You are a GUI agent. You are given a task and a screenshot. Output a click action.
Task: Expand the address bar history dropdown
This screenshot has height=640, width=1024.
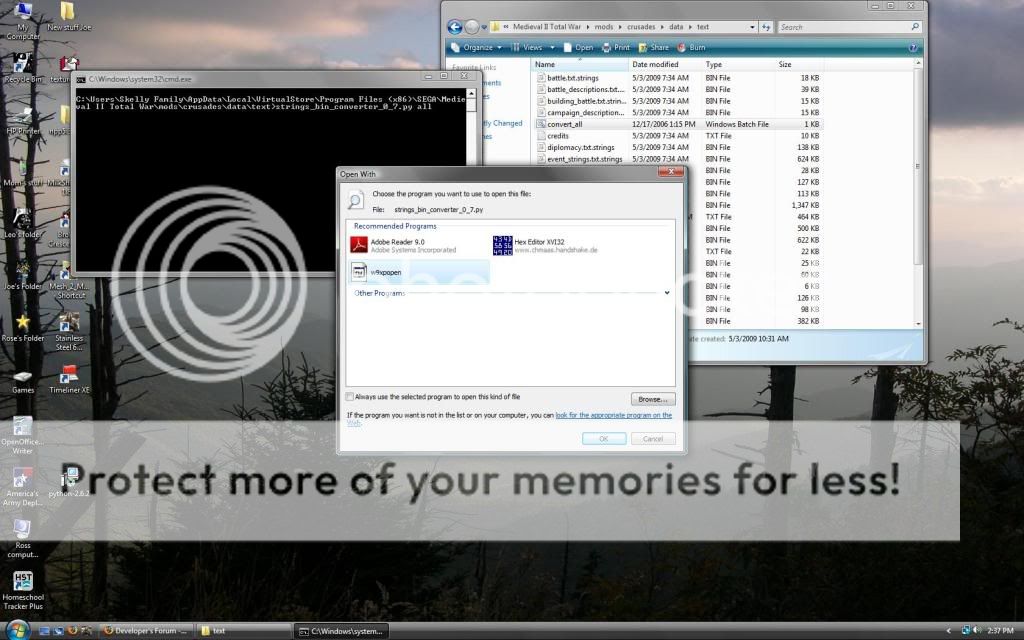coord(751,27)
